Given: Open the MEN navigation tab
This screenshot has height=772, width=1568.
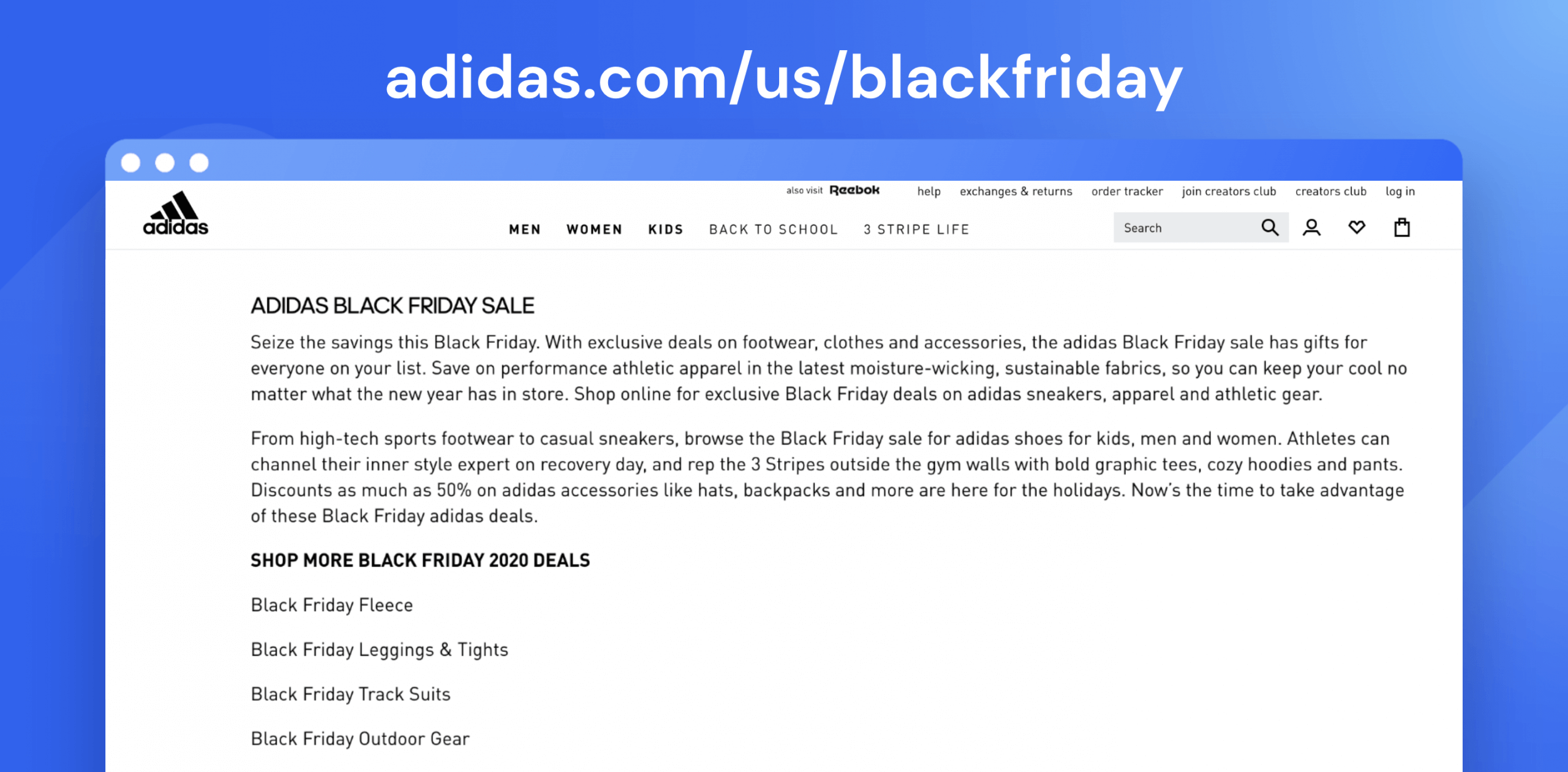Looking at the screenshot, I should [524, 229].
